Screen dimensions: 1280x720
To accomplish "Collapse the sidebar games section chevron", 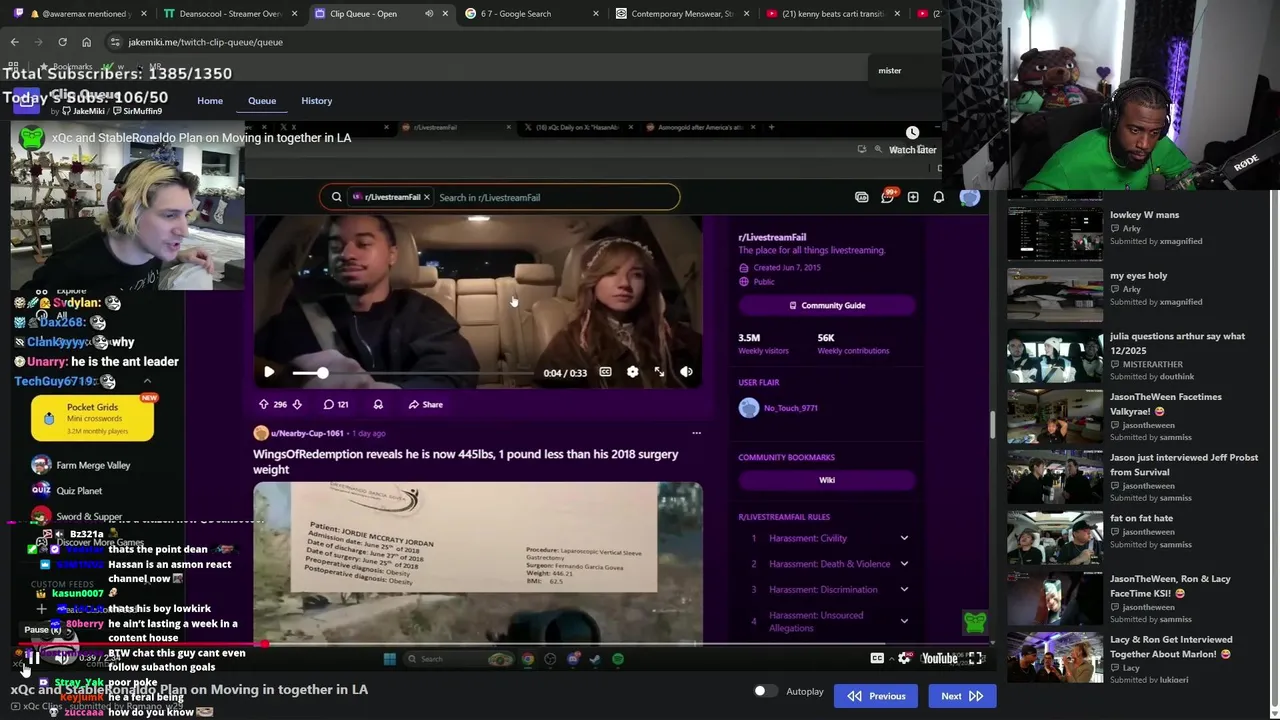I will coord(147,381).
